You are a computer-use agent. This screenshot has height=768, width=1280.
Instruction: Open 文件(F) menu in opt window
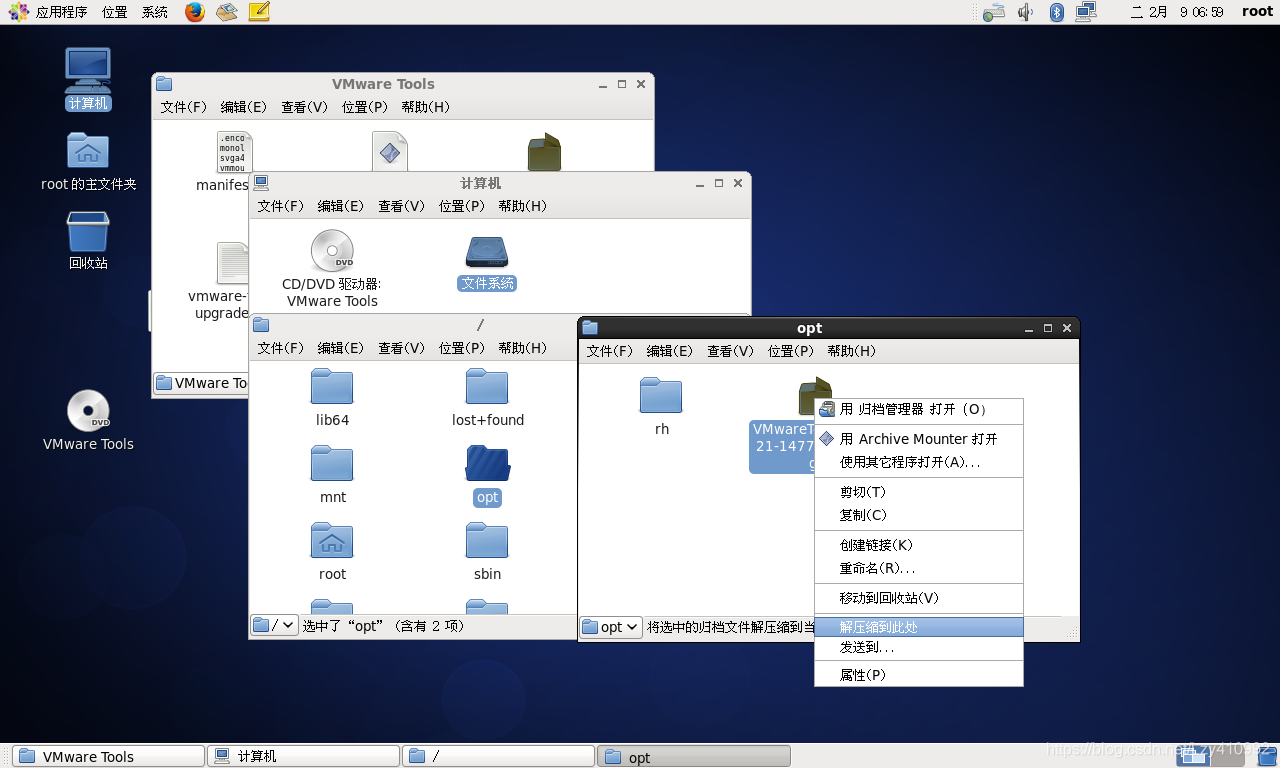610,351
